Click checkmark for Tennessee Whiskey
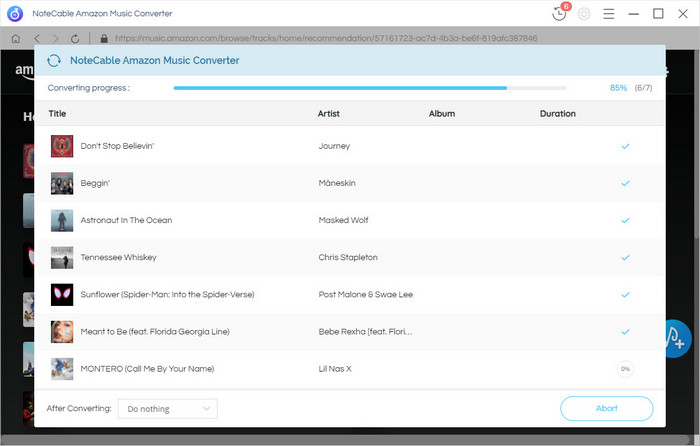This screenshot has height=446, width=700. [625, 257]
